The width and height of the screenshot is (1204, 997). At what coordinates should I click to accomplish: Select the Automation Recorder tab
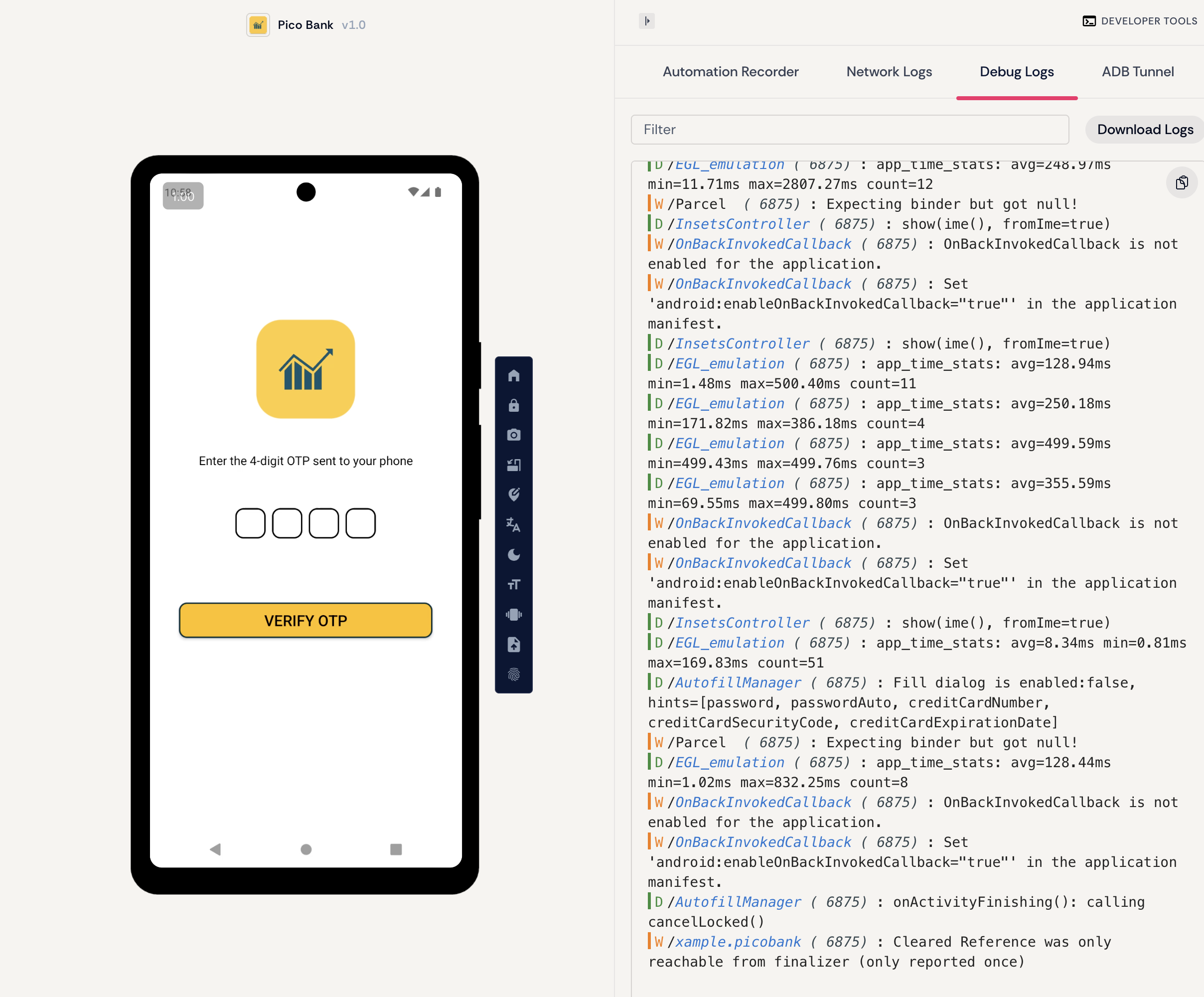731,72
